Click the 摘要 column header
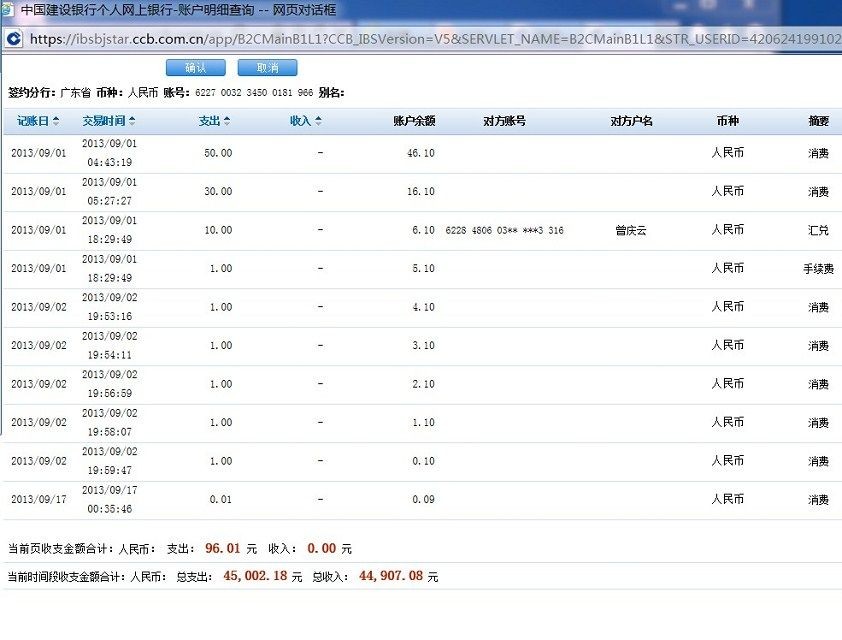 [x=818, y=121]
